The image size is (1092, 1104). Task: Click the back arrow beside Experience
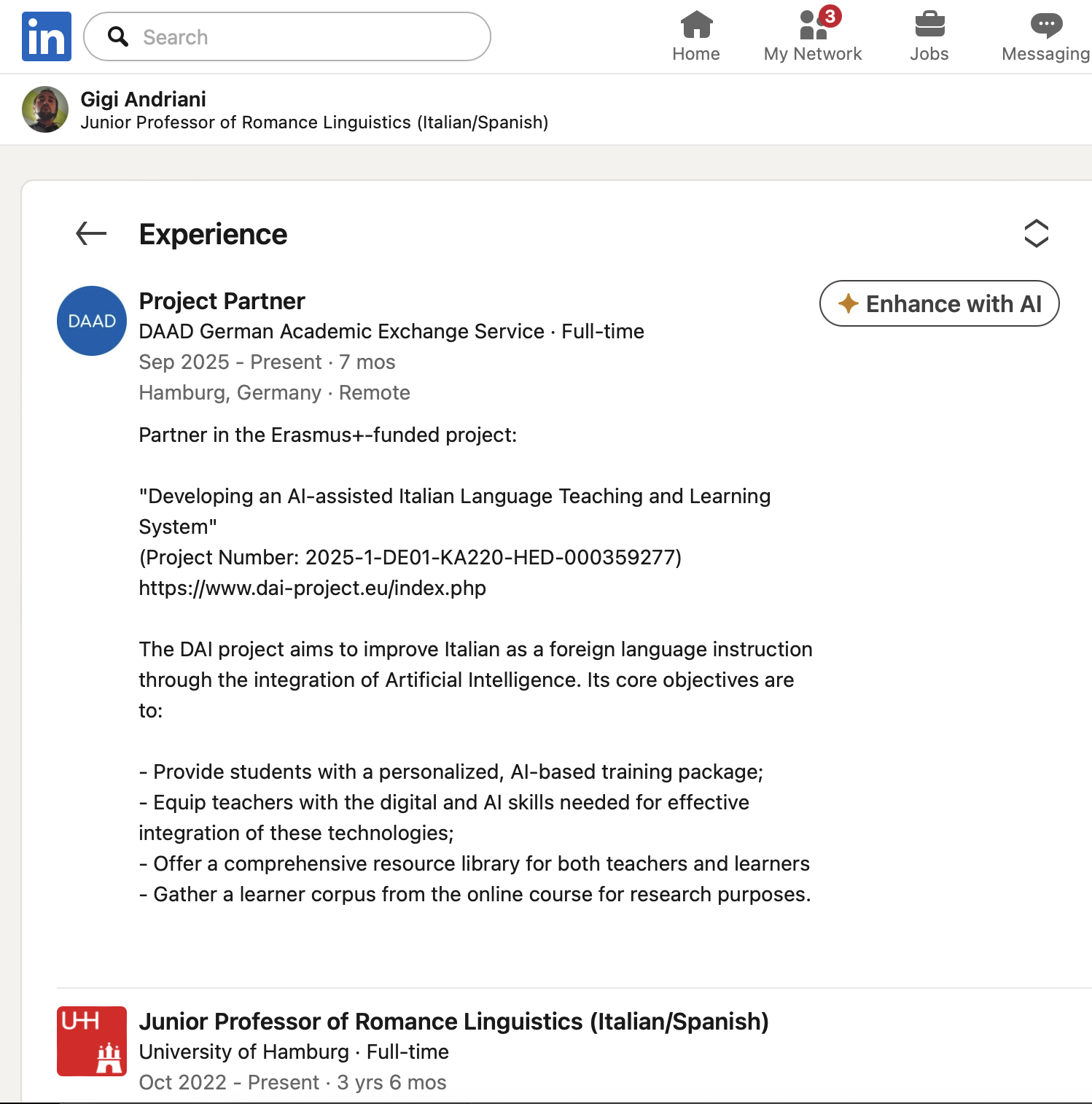click(91, 234)
